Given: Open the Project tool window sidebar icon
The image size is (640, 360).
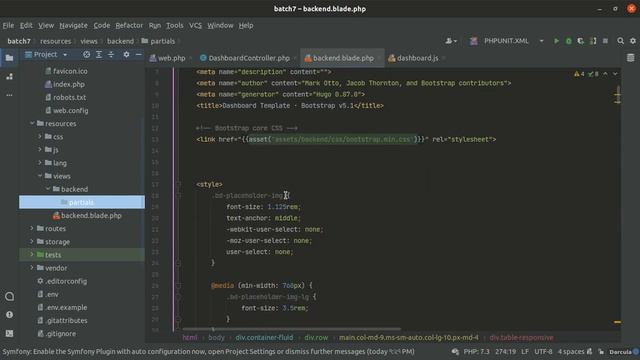Looking at the screenshot, I should pos(9,58).
